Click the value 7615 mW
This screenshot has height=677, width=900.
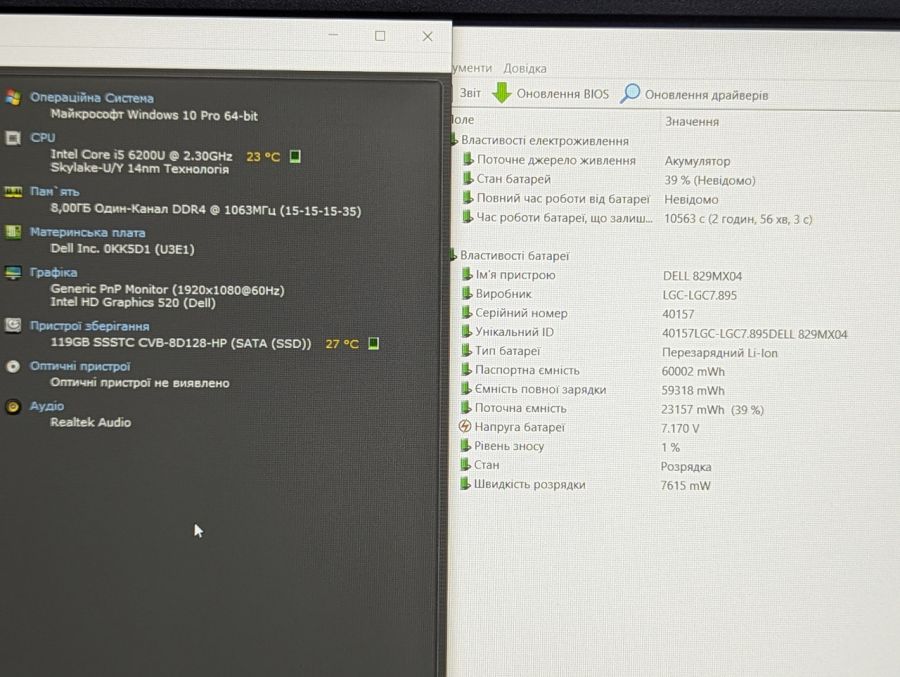tap(685, 485)
